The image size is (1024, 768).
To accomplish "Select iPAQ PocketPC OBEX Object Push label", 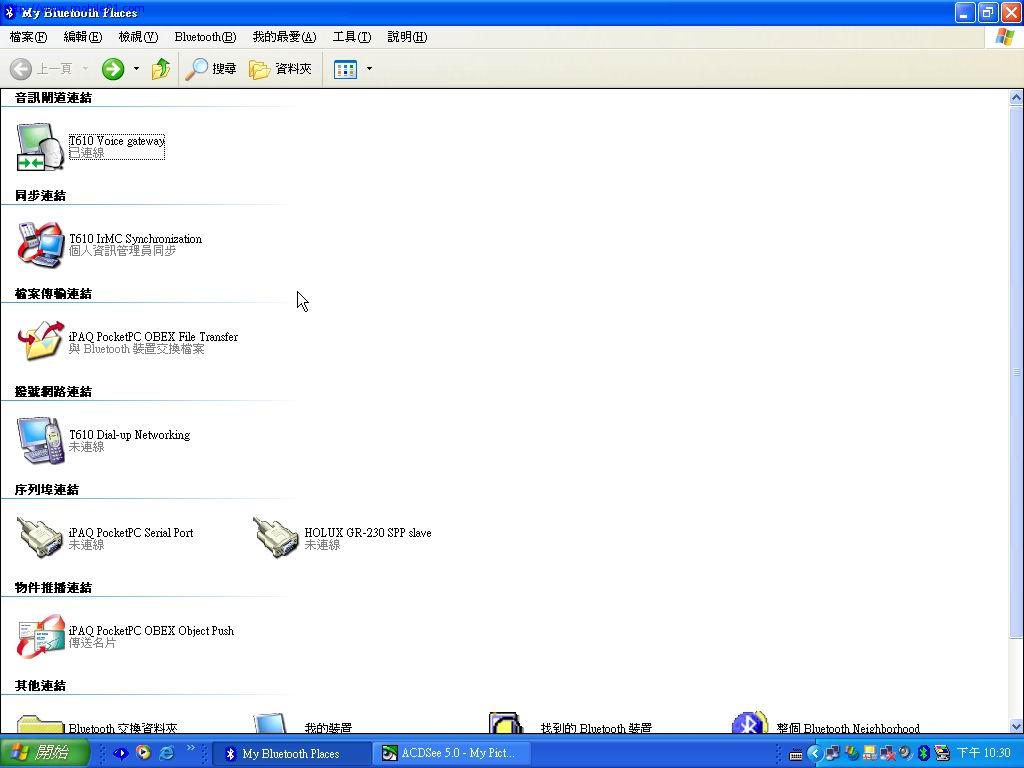I will 152,630.
